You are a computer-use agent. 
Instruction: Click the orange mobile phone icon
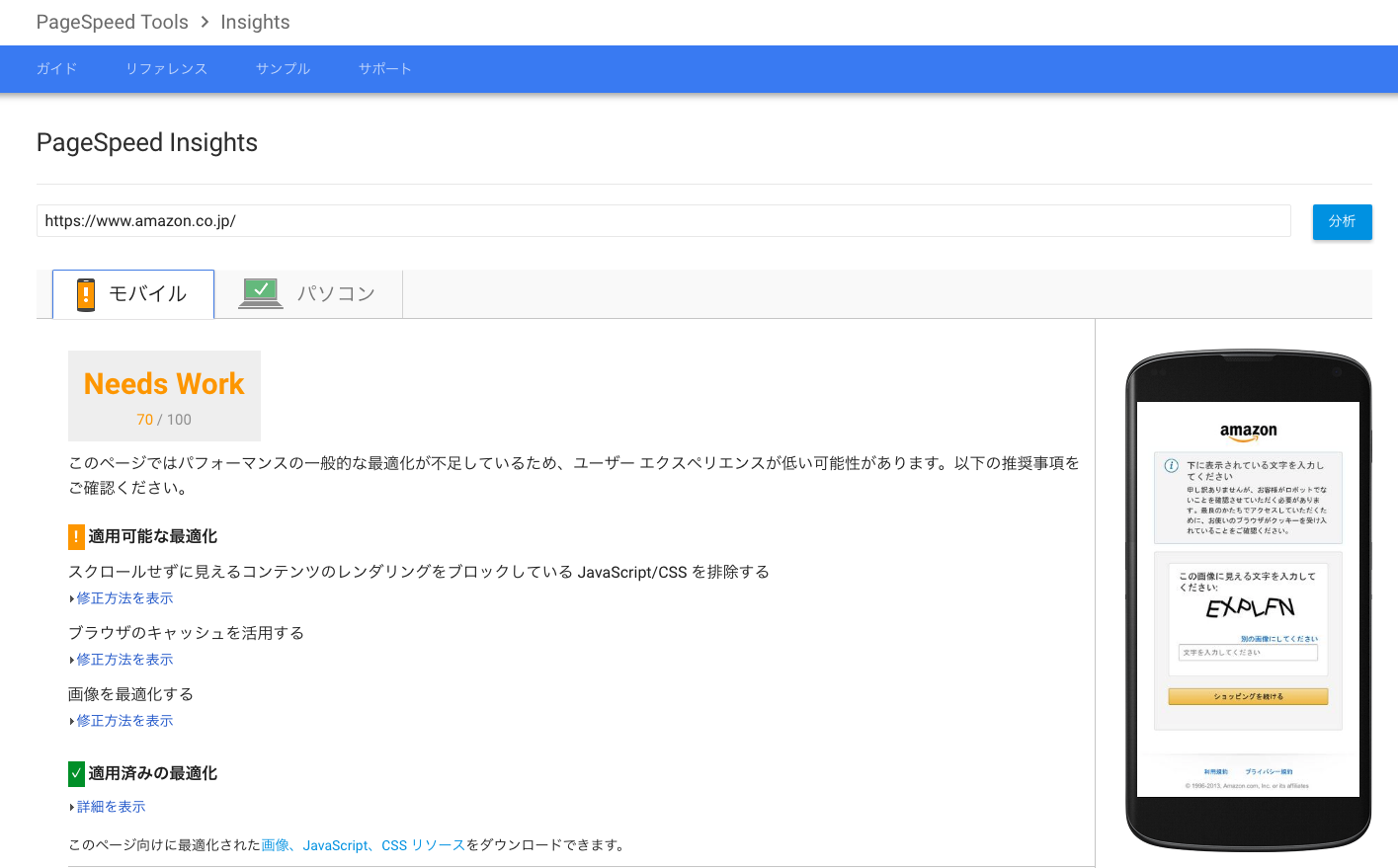click(x=86, y=294)
